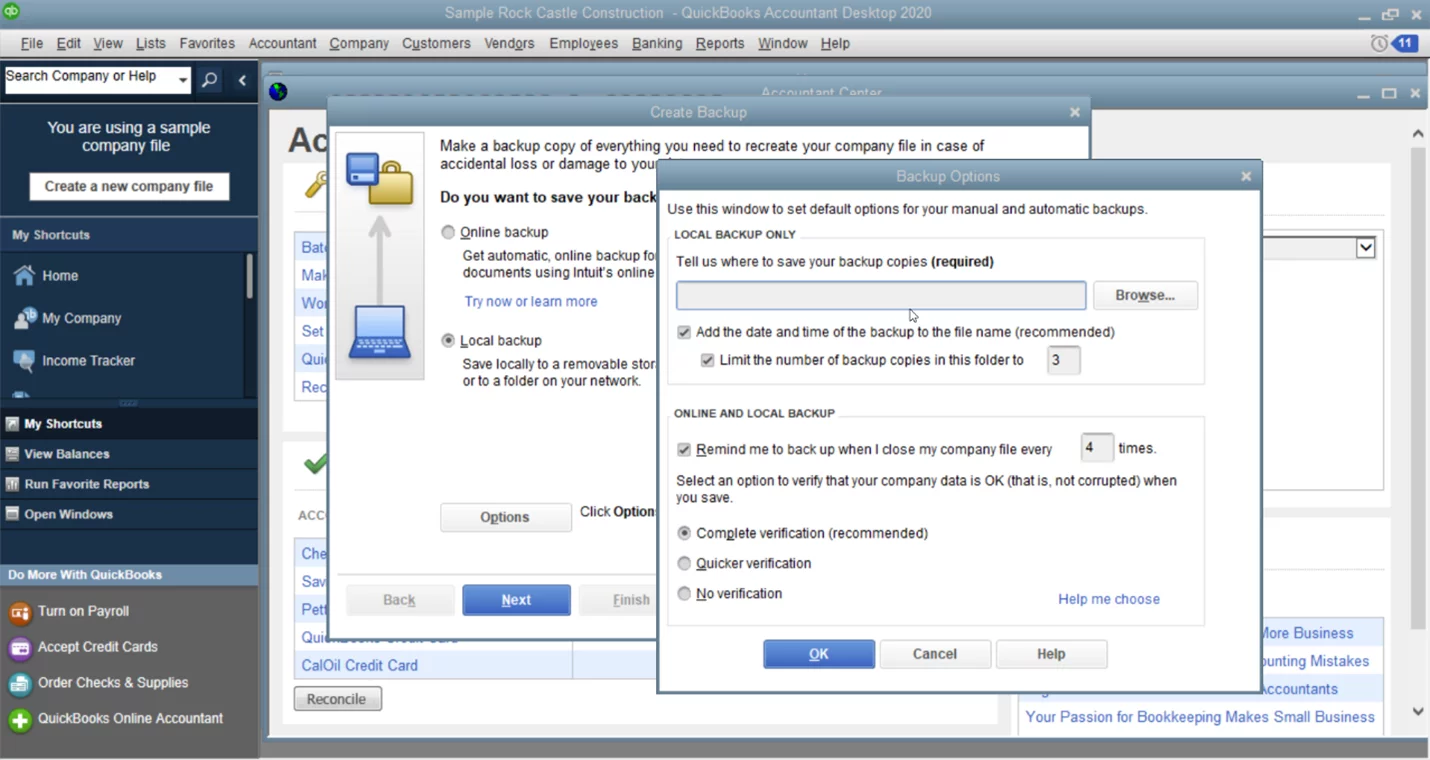Open the Company menu
The width and height of the screenshot is (1430, 760).
coord(359,43)
